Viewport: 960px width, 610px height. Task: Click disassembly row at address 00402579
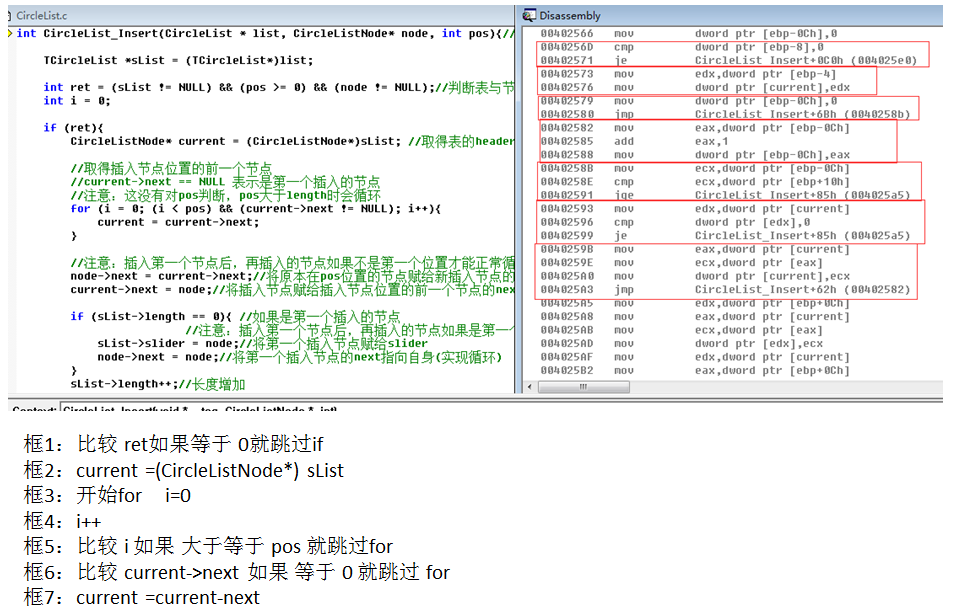[x=689, y=100]
